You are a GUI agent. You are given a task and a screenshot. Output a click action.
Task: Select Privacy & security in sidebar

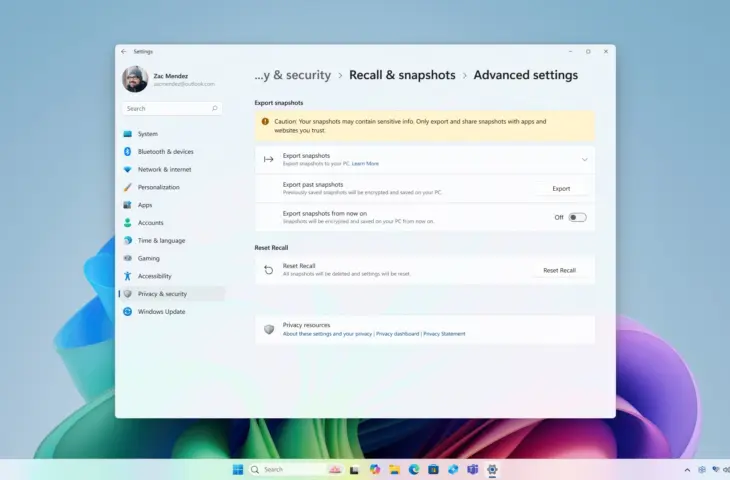coord(172,294)
